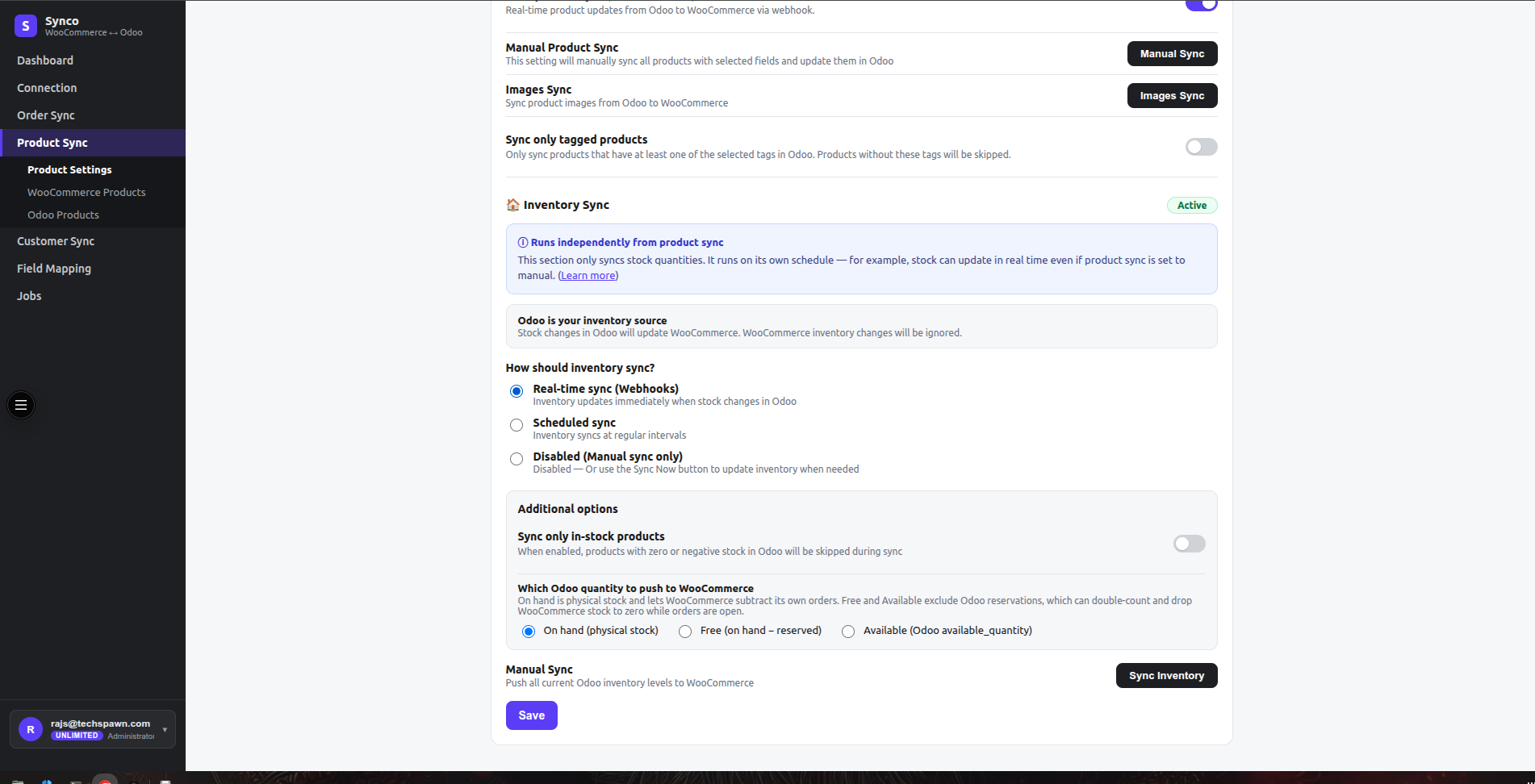Choose Available (Odoo available_quantity) radio
The height and width of the screenshot is (784, 1535).
[x=848, y=632]
